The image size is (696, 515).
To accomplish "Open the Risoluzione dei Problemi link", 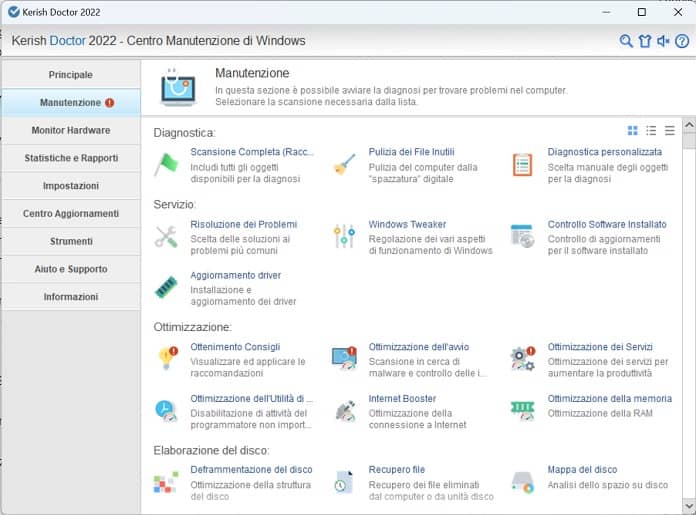I will (x=243, y=224).
